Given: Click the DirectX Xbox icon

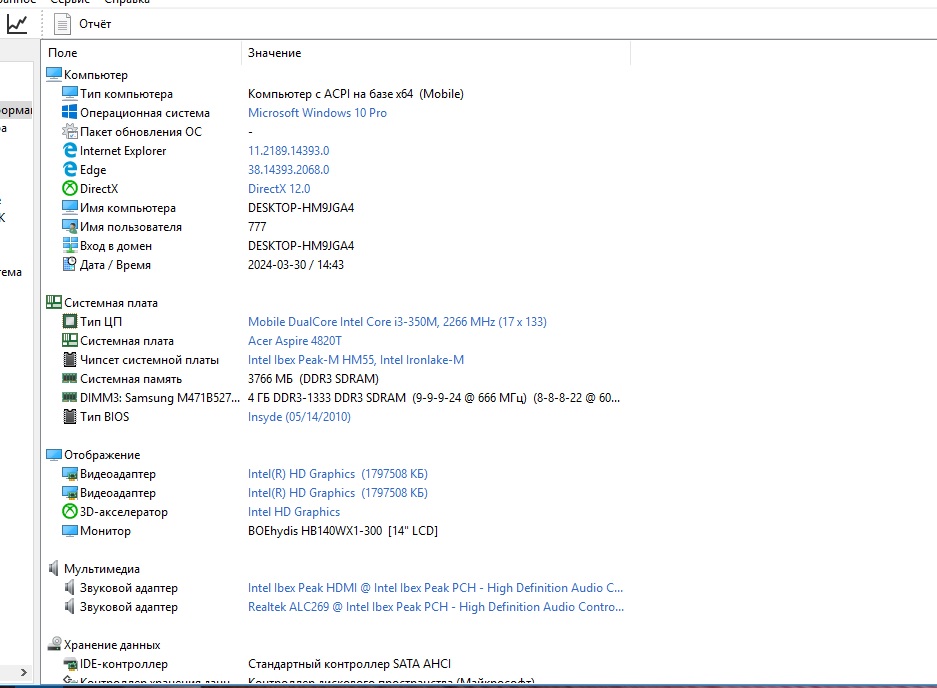Looking at the screenshot, I should (x=70, y=189).
